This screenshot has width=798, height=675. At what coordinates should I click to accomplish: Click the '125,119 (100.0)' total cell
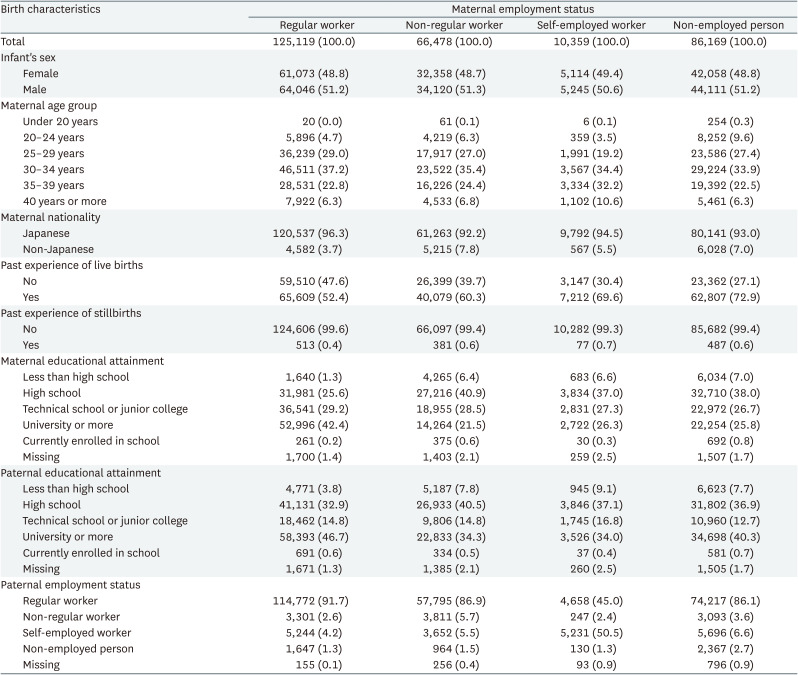click(x=315, y=42)
